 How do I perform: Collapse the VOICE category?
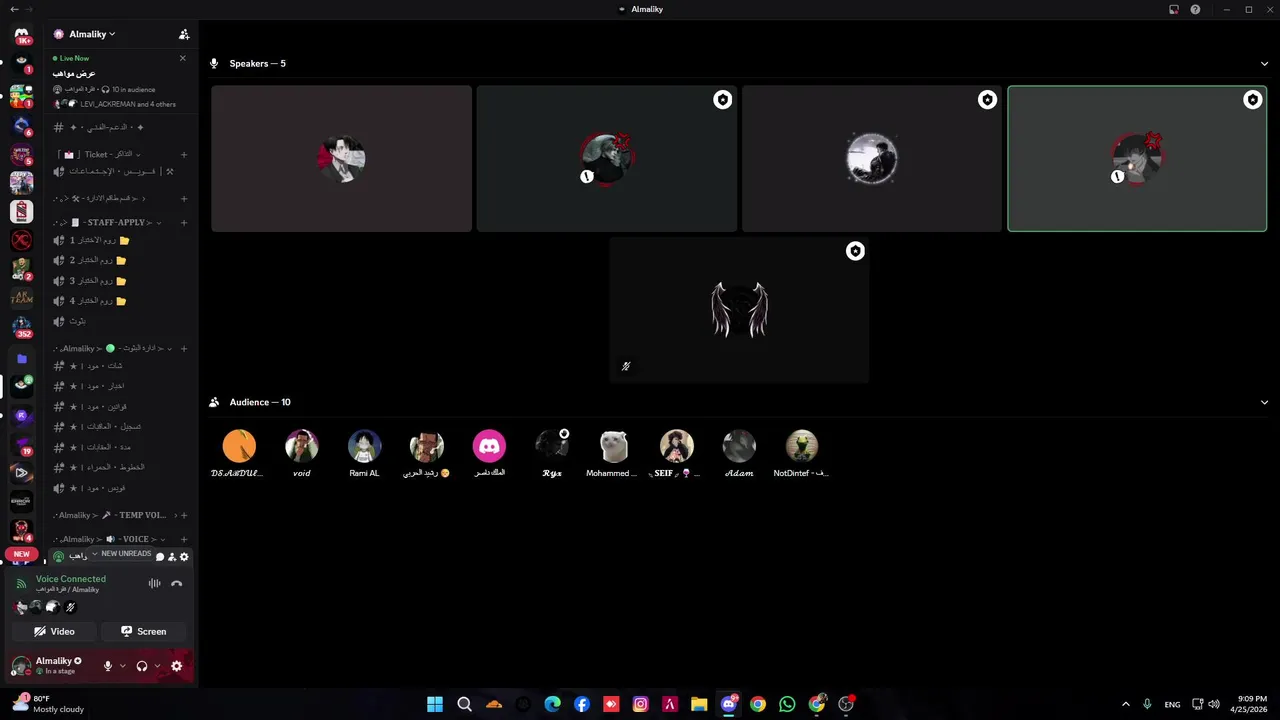click(x=110, y=539)
